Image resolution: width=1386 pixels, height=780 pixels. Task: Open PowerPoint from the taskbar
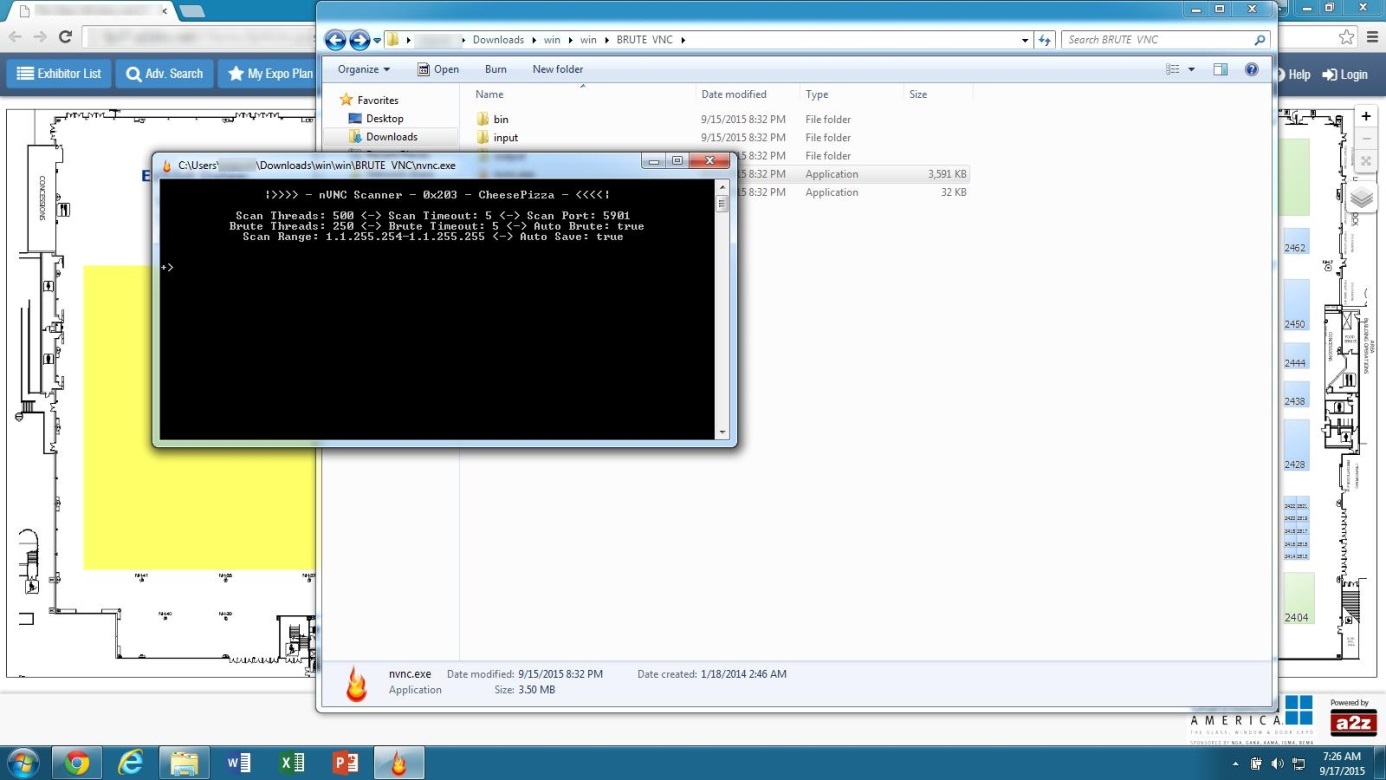coord(346,764)
